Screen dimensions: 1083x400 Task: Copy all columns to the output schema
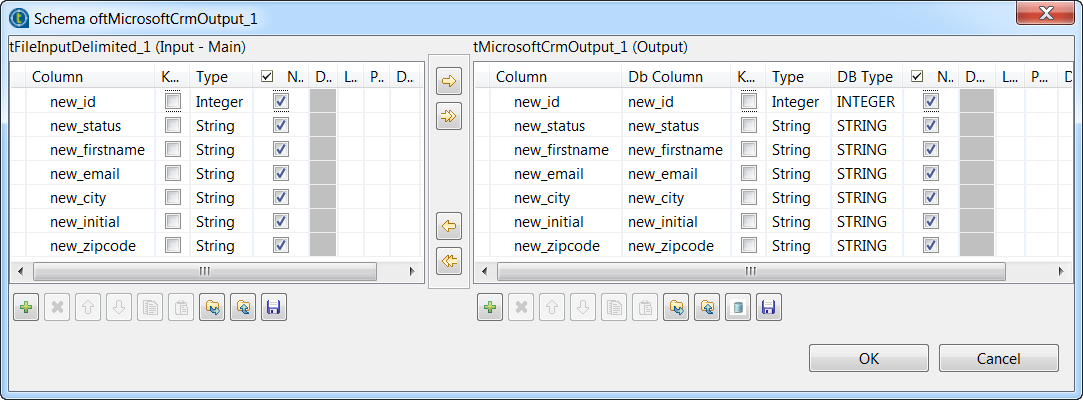pos(450,117)
